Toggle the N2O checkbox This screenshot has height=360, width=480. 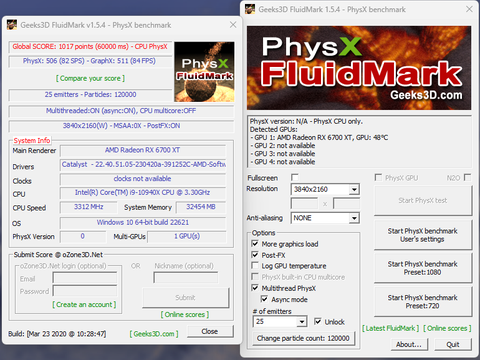click(x=467, y=177)
